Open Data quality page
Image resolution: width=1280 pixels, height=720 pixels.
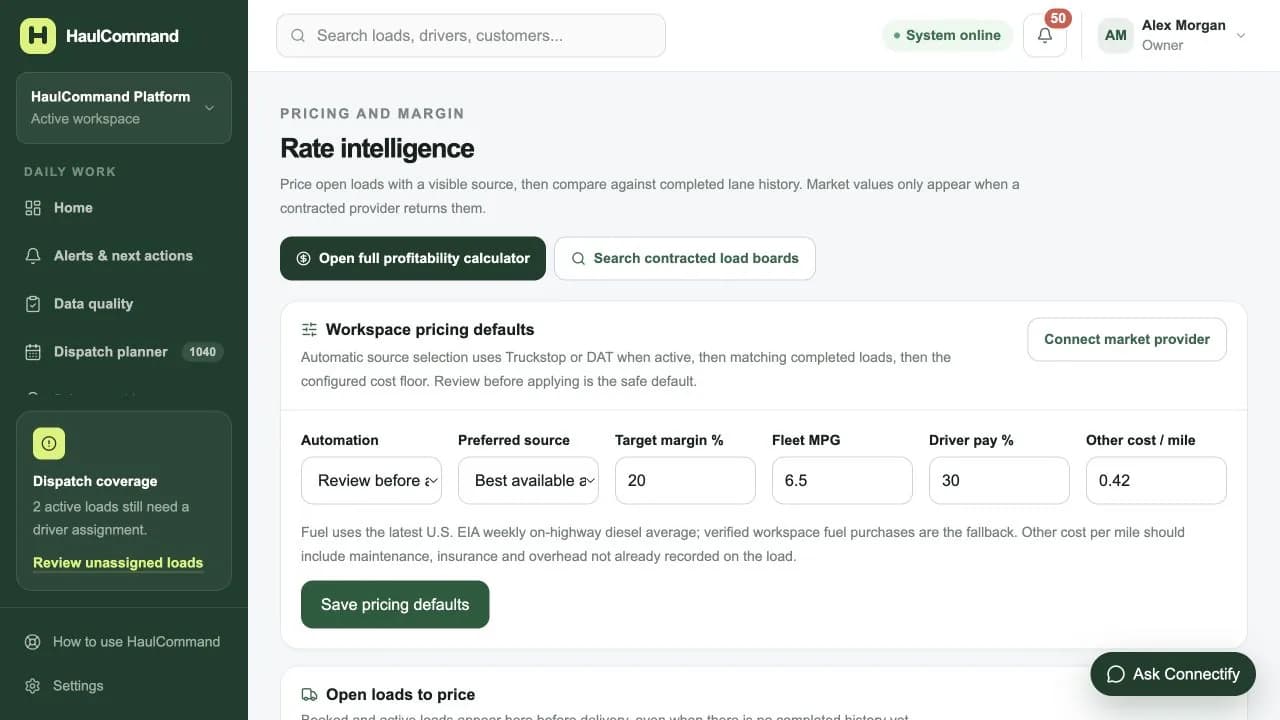(124, 304)
